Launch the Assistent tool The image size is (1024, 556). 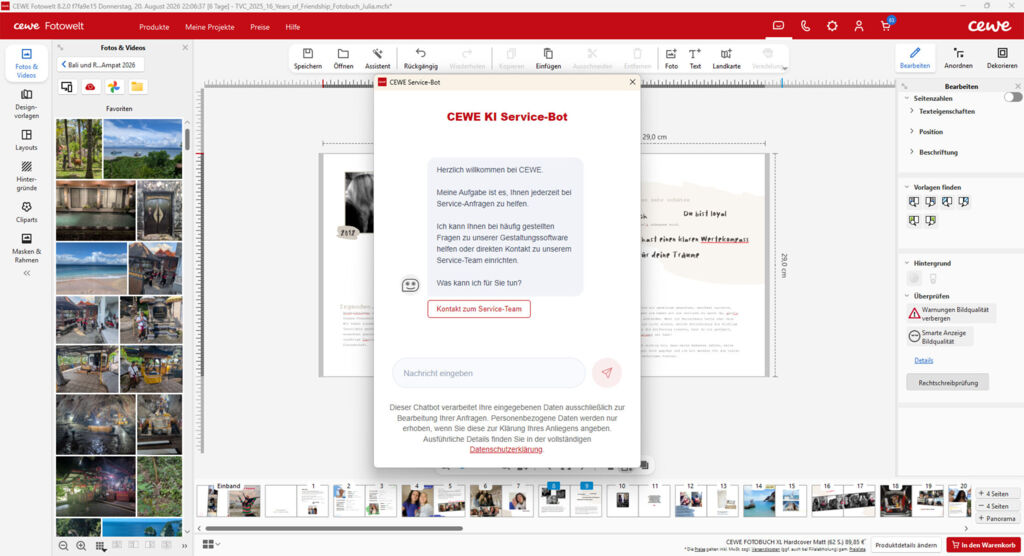377,58
